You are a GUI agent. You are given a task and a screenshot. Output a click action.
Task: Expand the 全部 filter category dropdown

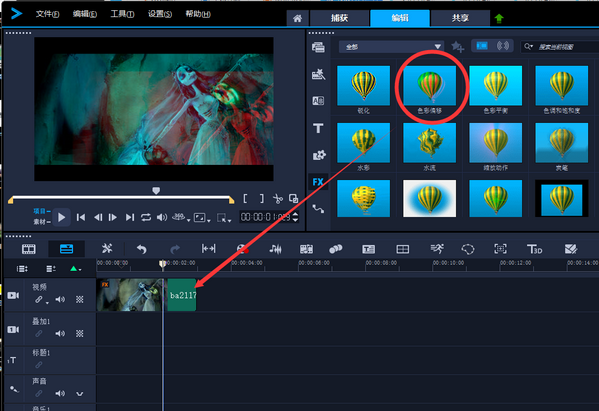pos(391,47)
